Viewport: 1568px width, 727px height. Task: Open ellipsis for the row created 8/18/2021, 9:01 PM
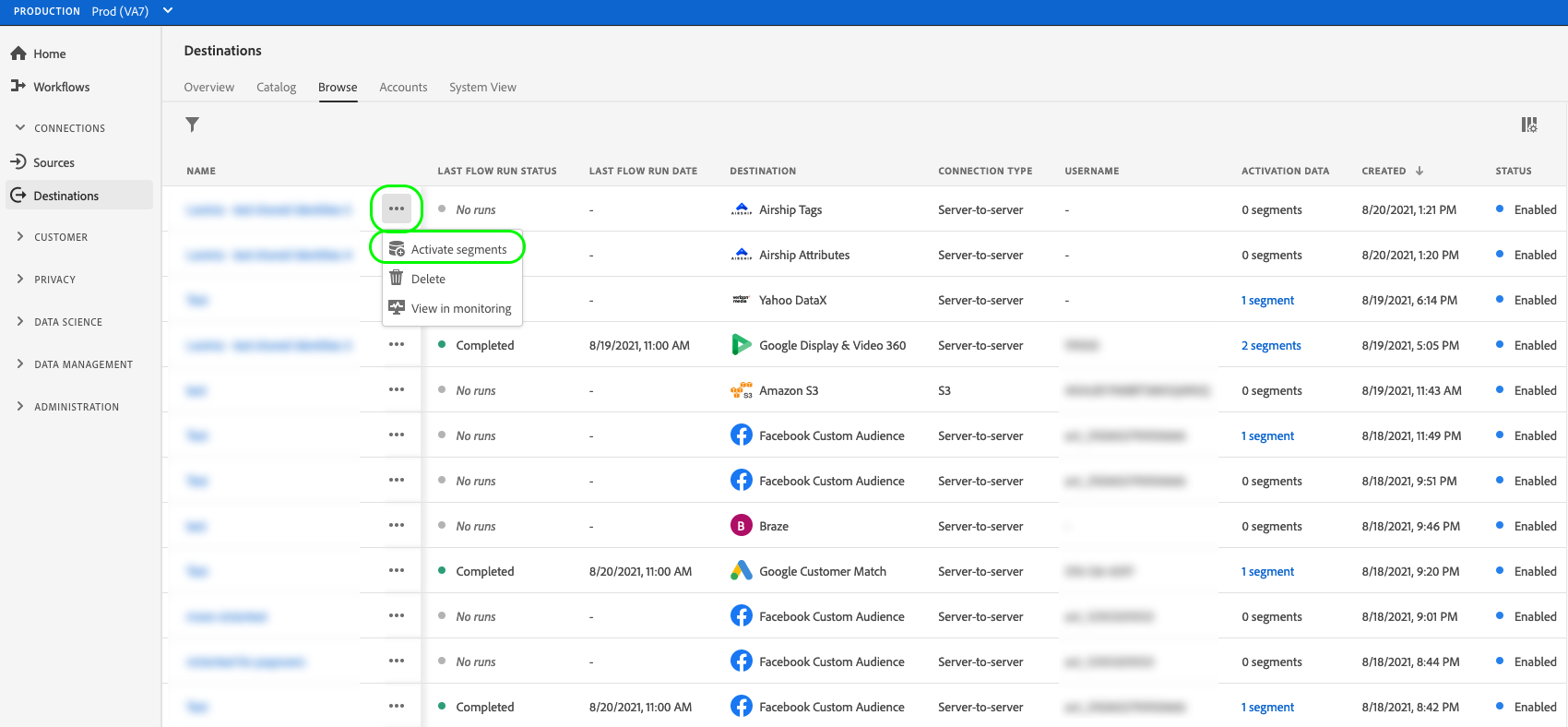pos(397,615)
